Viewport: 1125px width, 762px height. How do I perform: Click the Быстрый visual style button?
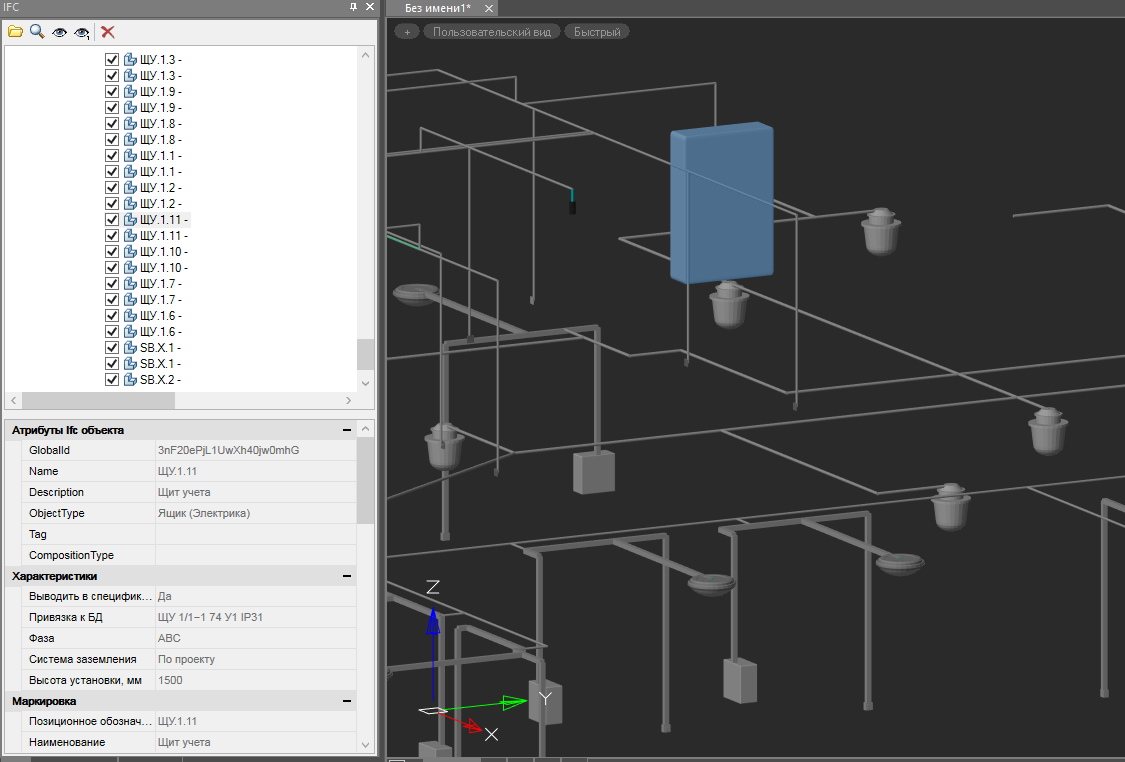[597, 32]
